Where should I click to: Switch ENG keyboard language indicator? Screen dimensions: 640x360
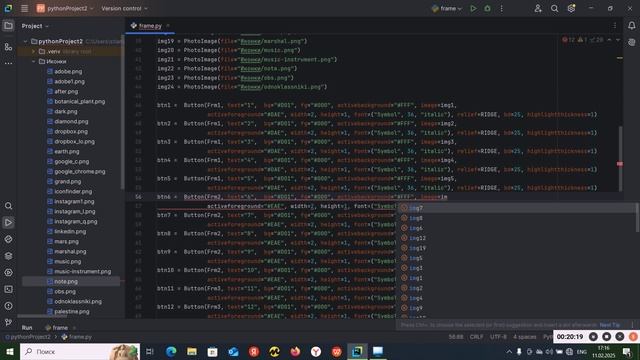582,351
